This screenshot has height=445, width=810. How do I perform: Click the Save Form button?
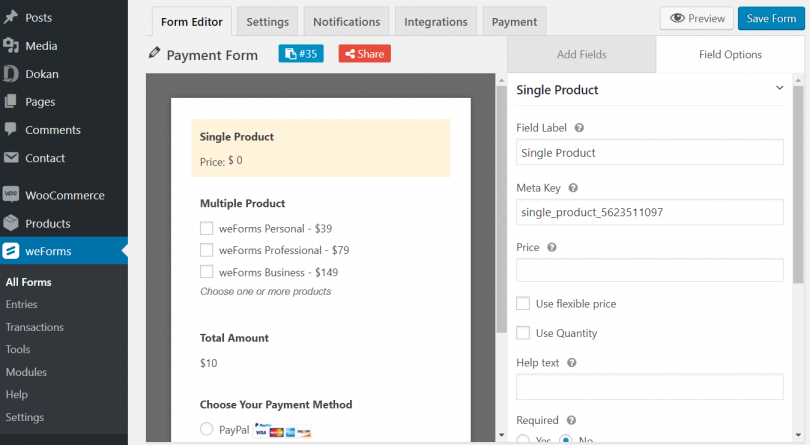pyautogui.click(x=771, y=19)
